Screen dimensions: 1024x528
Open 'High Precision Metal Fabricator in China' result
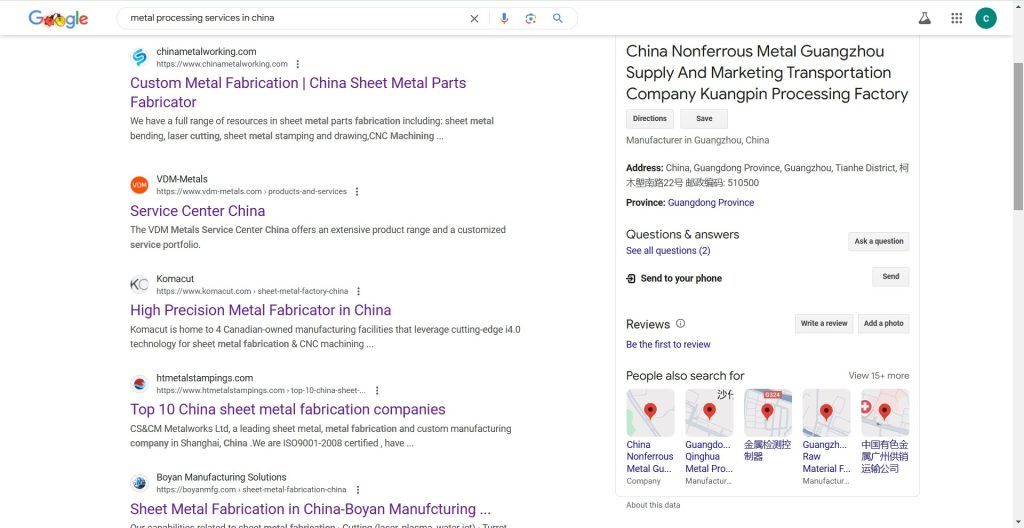coord(261,310)
